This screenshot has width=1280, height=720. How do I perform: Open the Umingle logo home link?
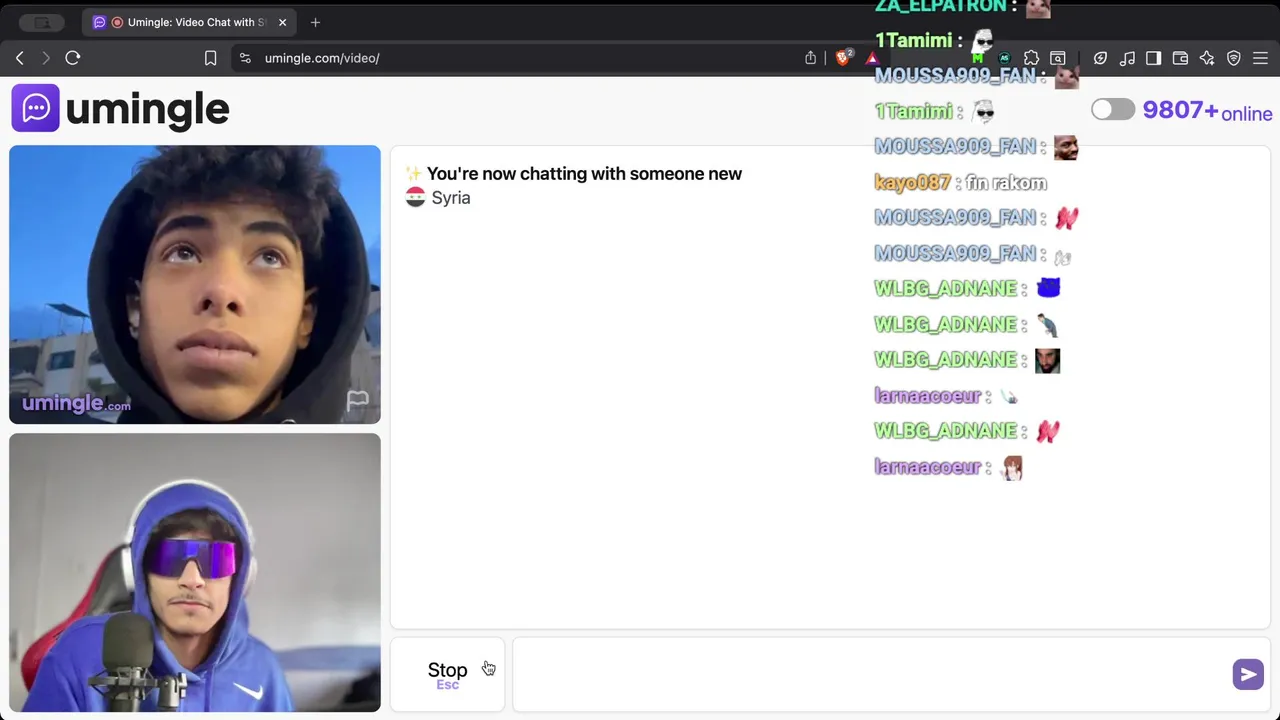coord(121,108)
